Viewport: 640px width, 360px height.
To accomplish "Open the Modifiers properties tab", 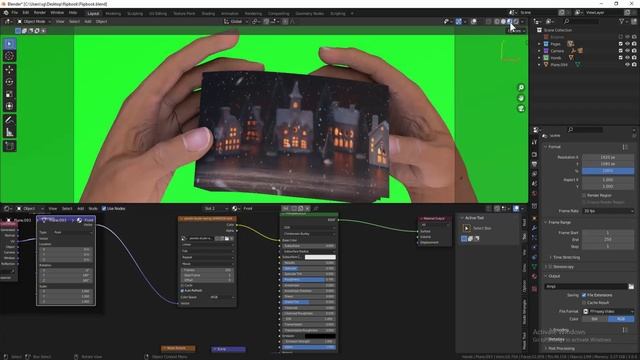I will (534, 228).
